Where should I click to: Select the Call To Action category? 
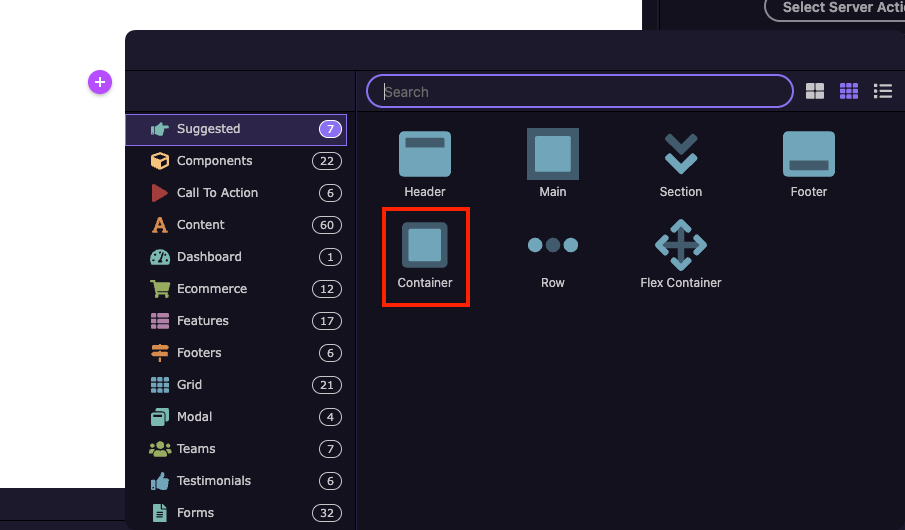(235, 193)
